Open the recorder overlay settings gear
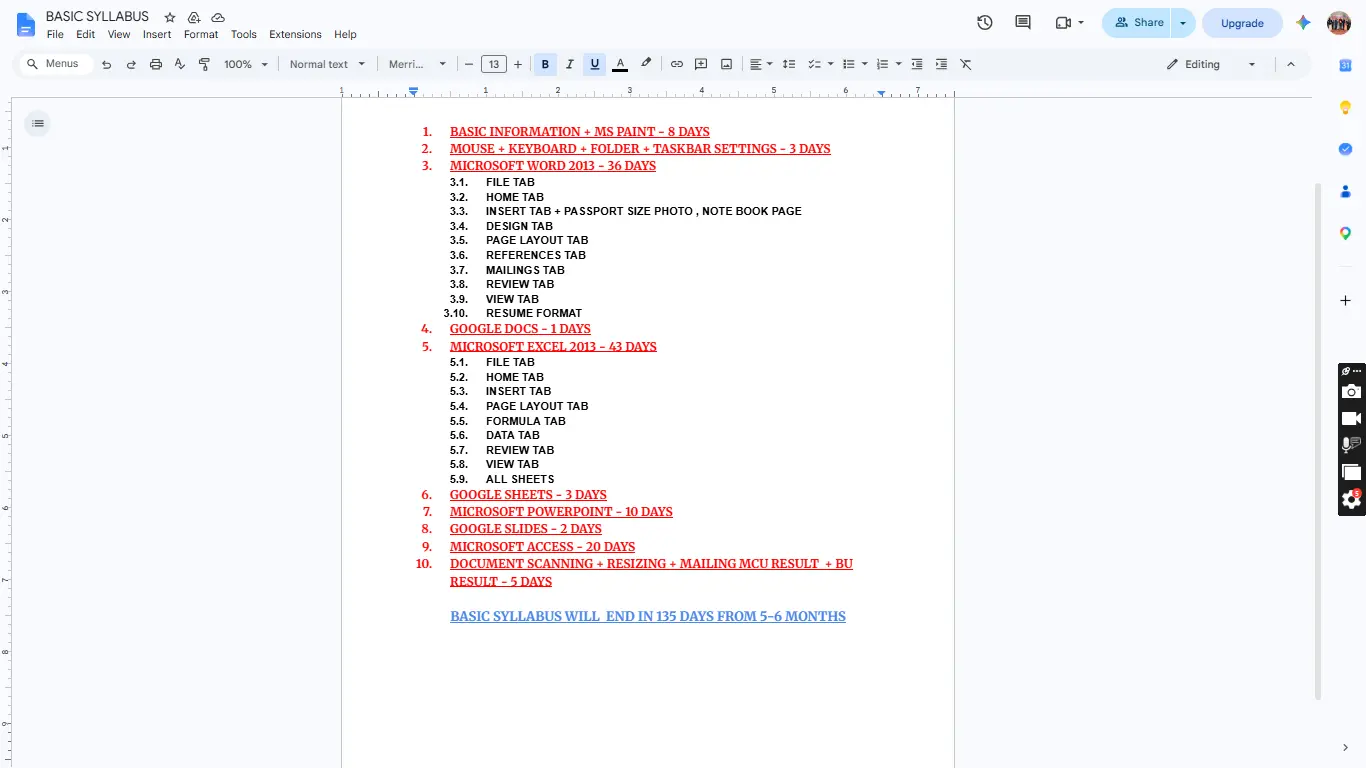 click(1351, 499)
